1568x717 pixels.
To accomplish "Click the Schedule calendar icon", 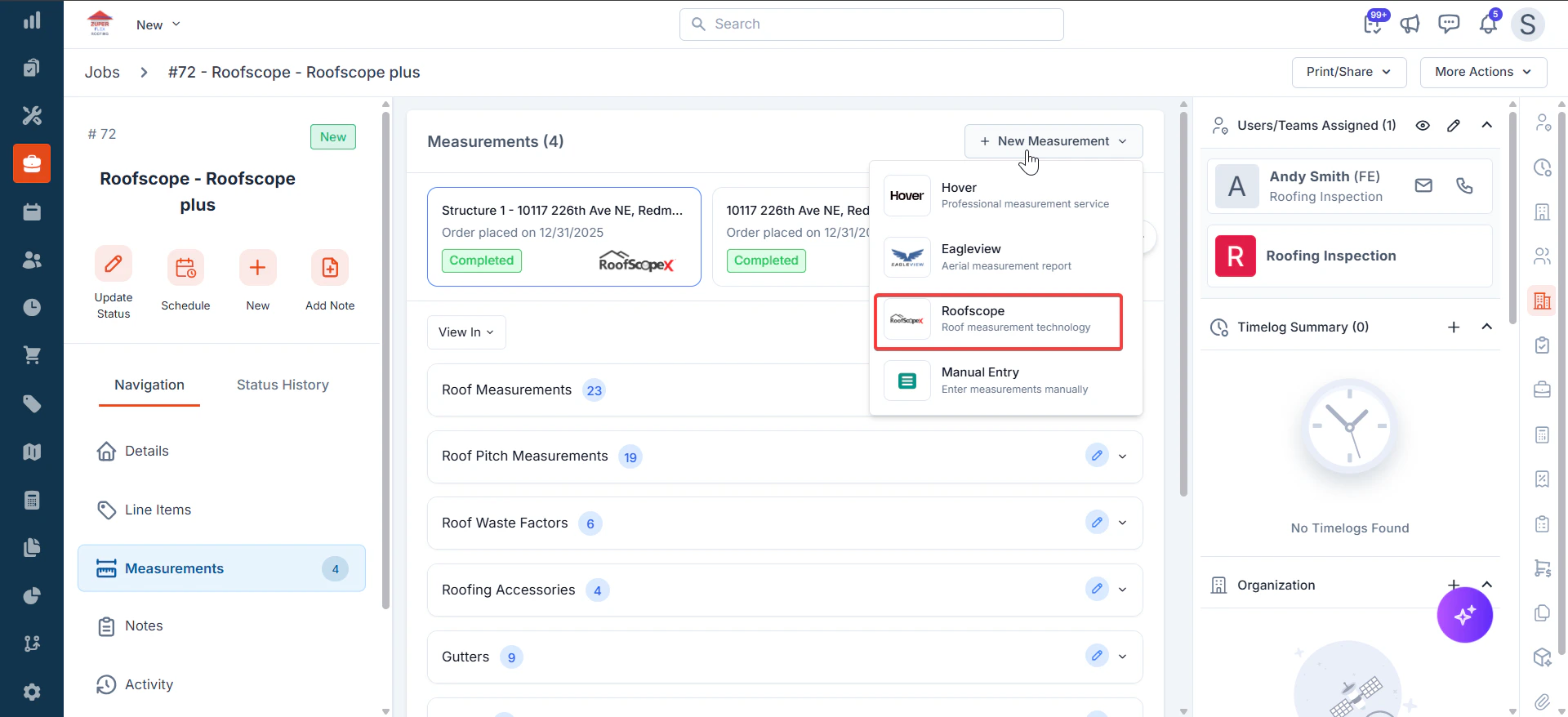I will 185,268.
